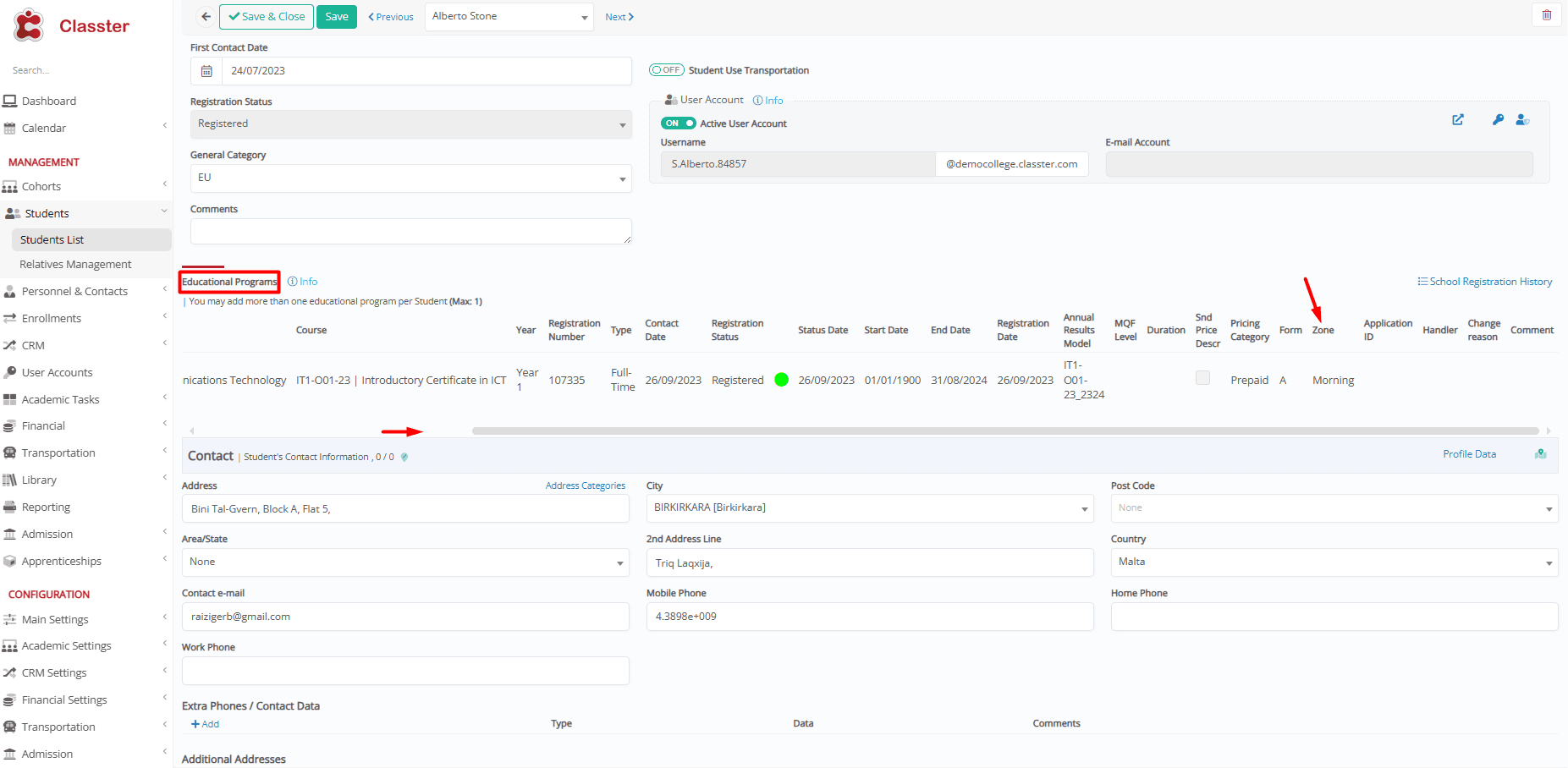The image size is (1568, 768).
Task: Open the Registration Status dropdown
Action: [411, 124]
